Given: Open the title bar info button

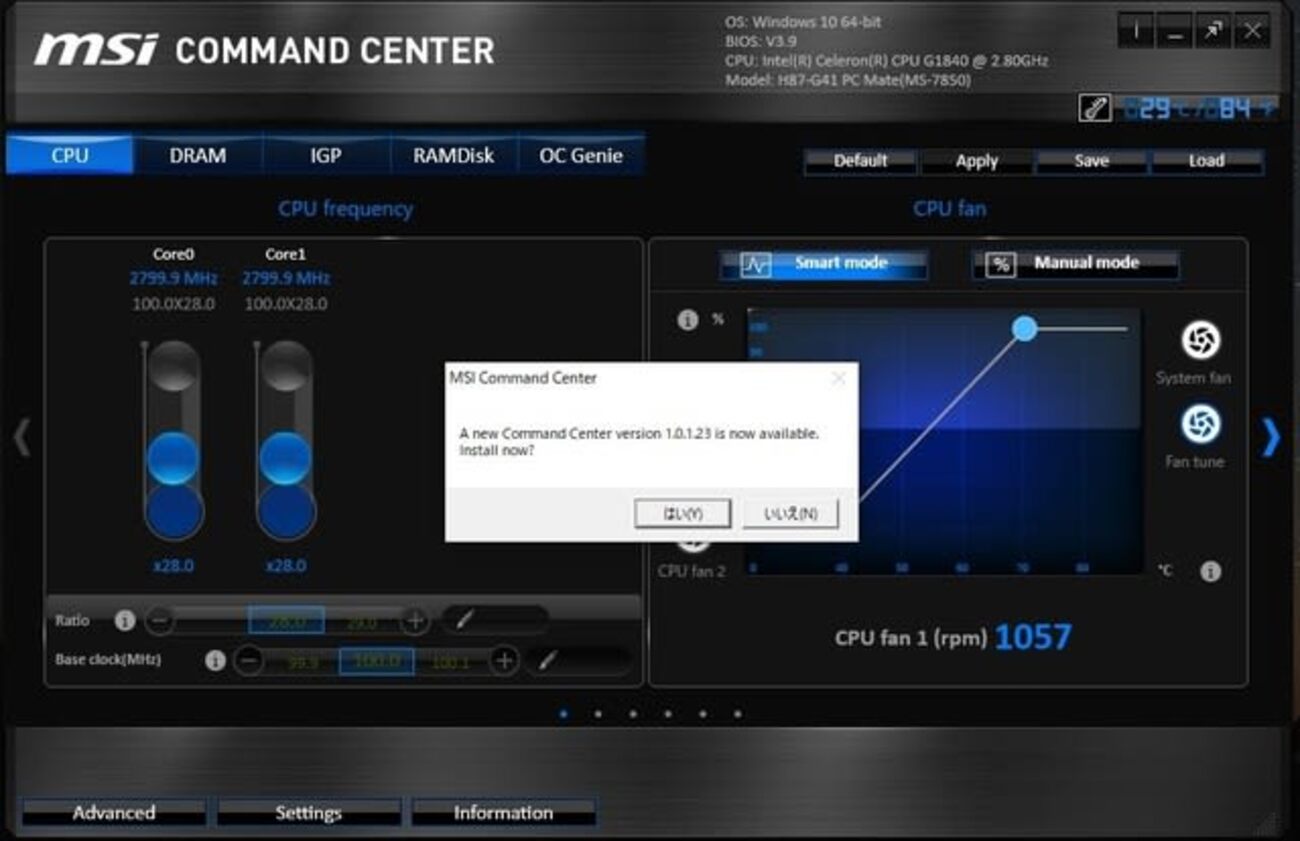Looking at the screenshot, I should pos(1135,31).
